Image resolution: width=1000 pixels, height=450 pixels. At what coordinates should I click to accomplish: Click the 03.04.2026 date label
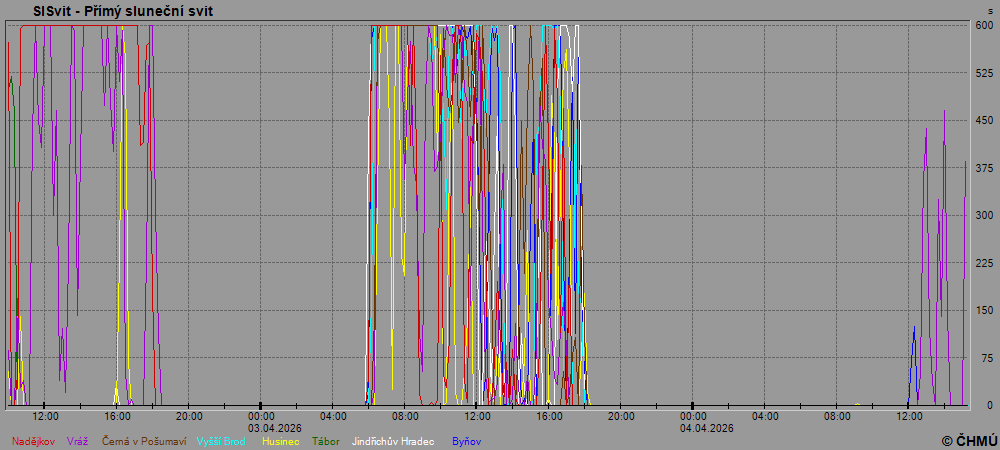pyautogui.click(x=260, y=427)
